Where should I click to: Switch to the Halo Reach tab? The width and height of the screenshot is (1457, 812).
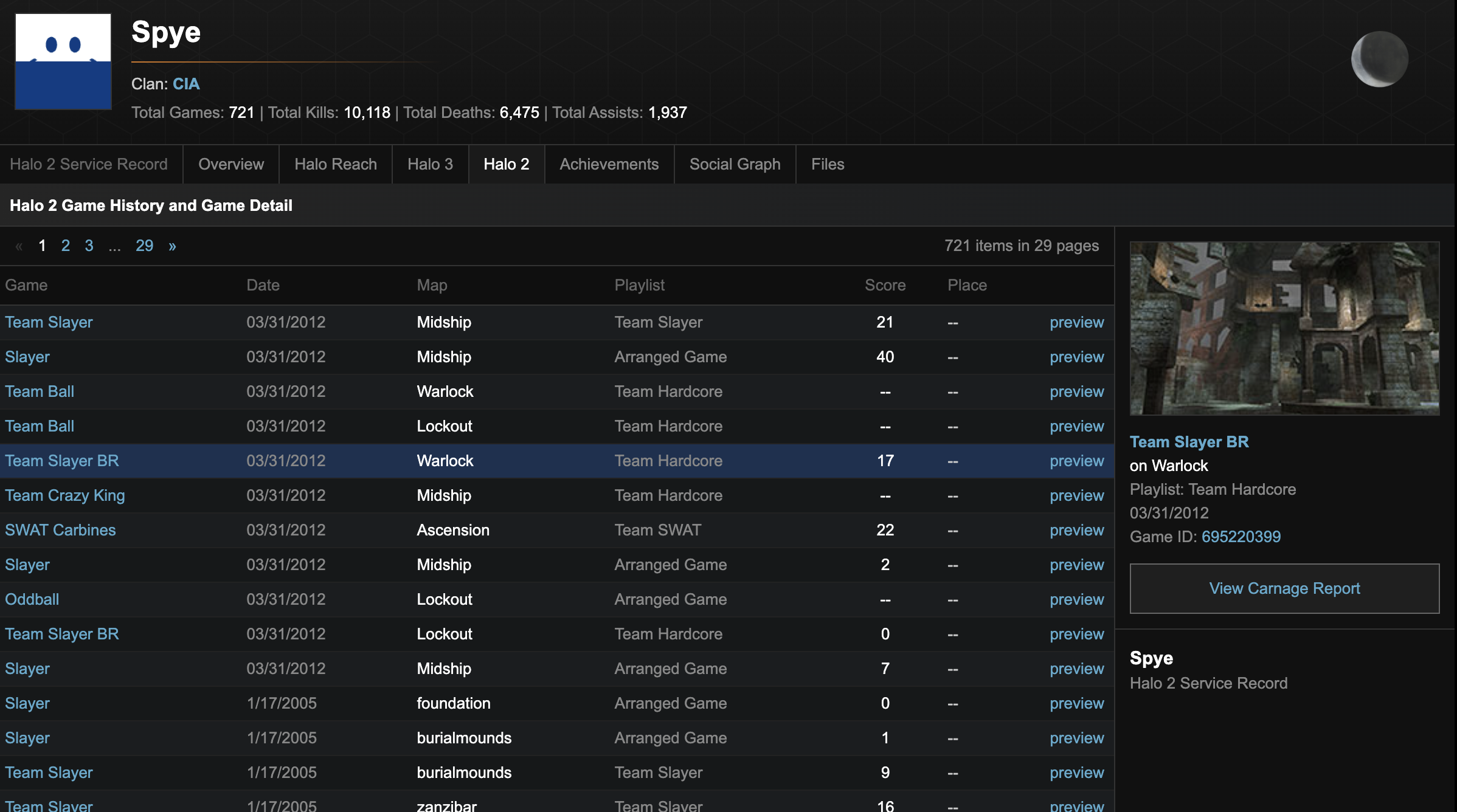click(335, 163)
